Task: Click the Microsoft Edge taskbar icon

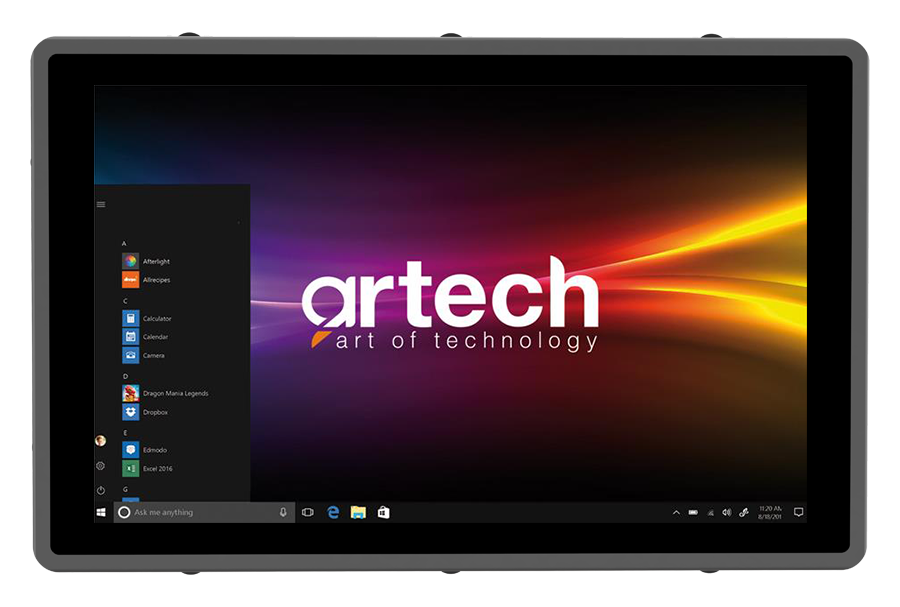Action: click(333, 512)
